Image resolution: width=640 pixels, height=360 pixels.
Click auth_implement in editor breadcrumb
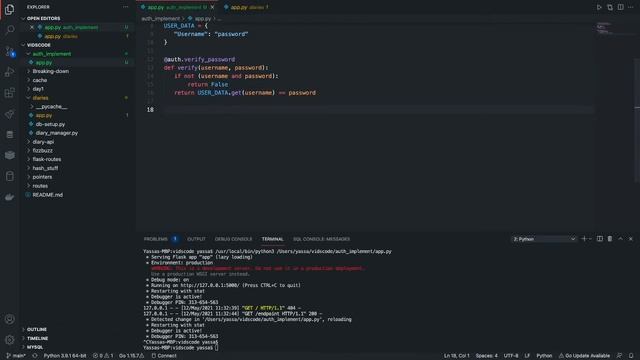click(x=160, y=18)
